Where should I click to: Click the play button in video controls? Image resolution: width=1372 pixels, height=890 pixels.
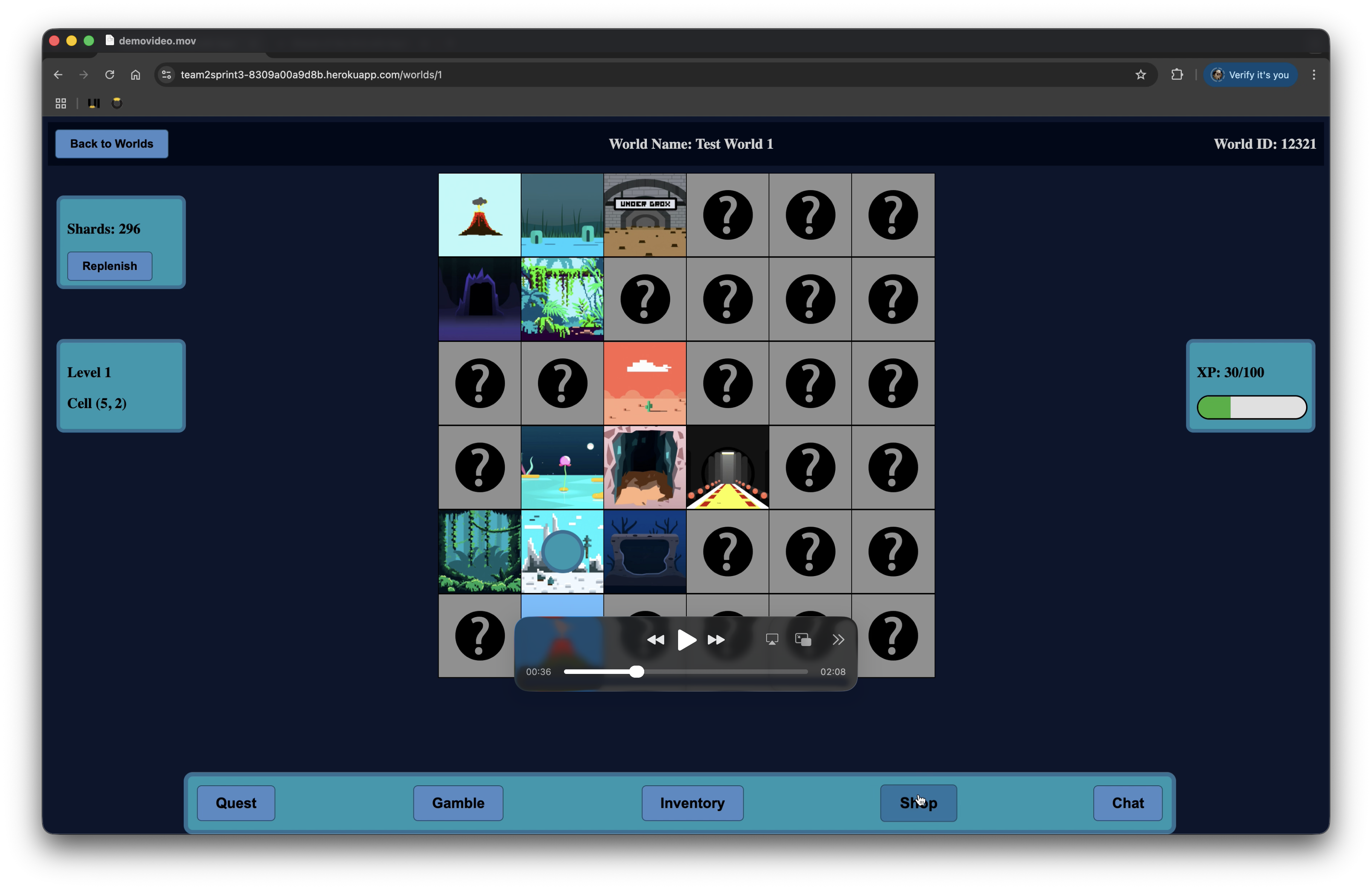tap(686, 640)
